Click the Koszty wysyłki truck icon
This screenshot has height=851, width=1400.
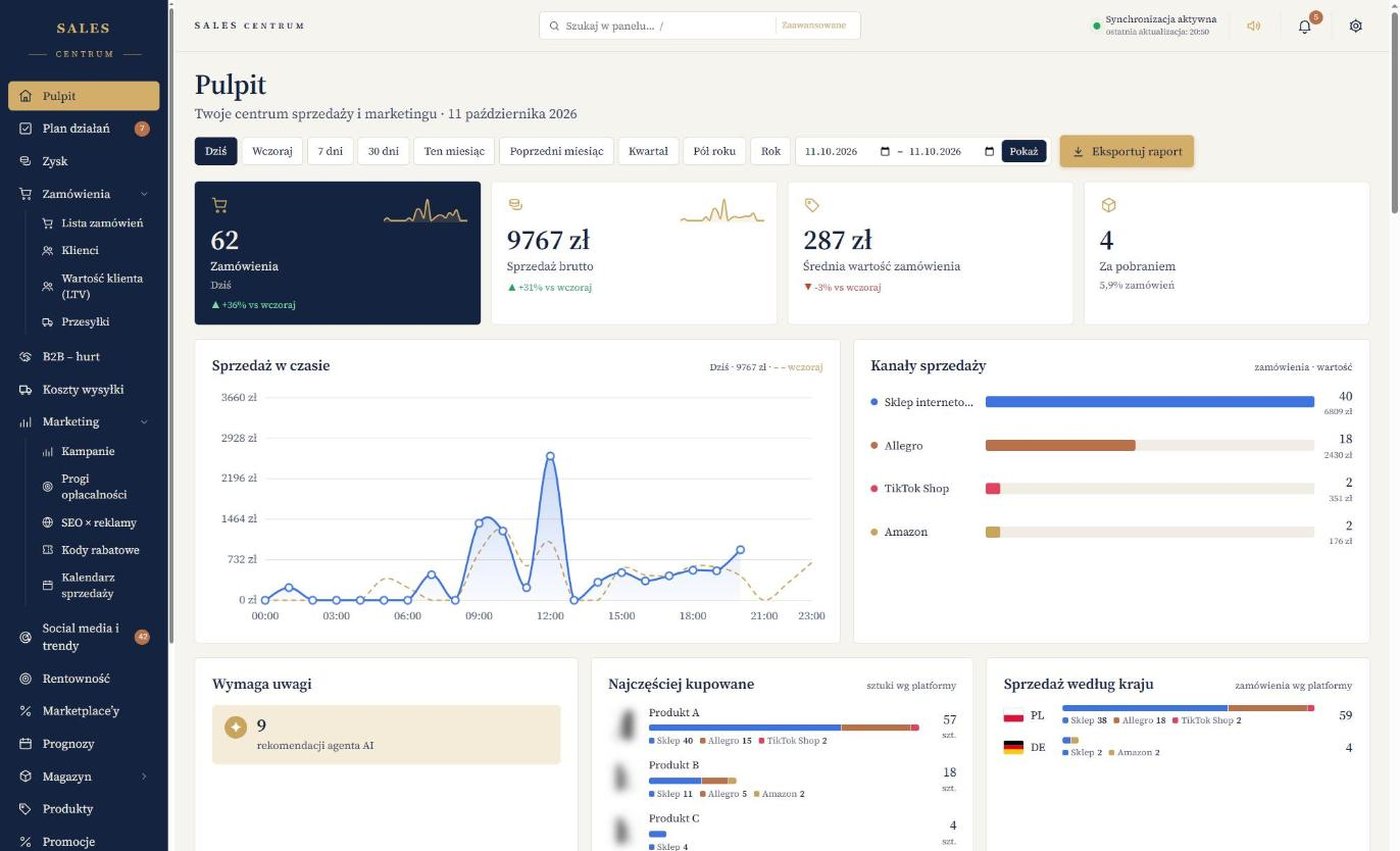tap(26, 390)
